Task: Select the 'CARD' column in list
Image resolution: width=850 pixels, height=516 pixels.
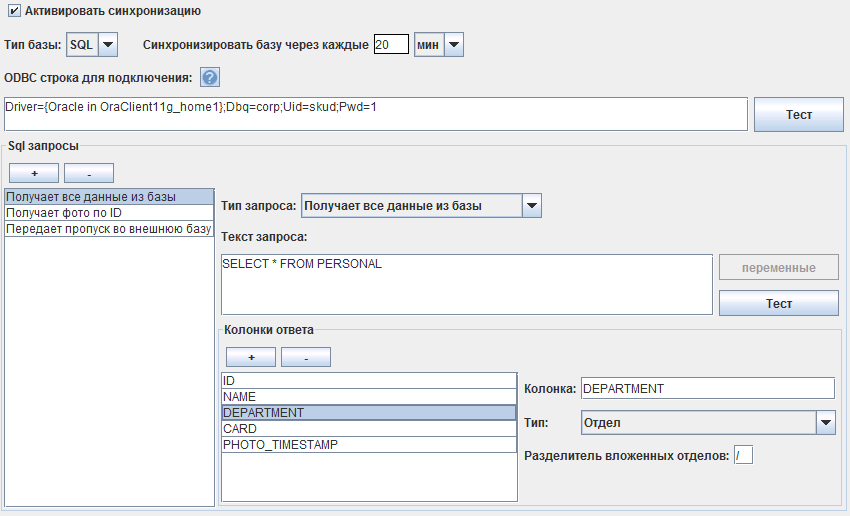Action: (x=369, y=429)
